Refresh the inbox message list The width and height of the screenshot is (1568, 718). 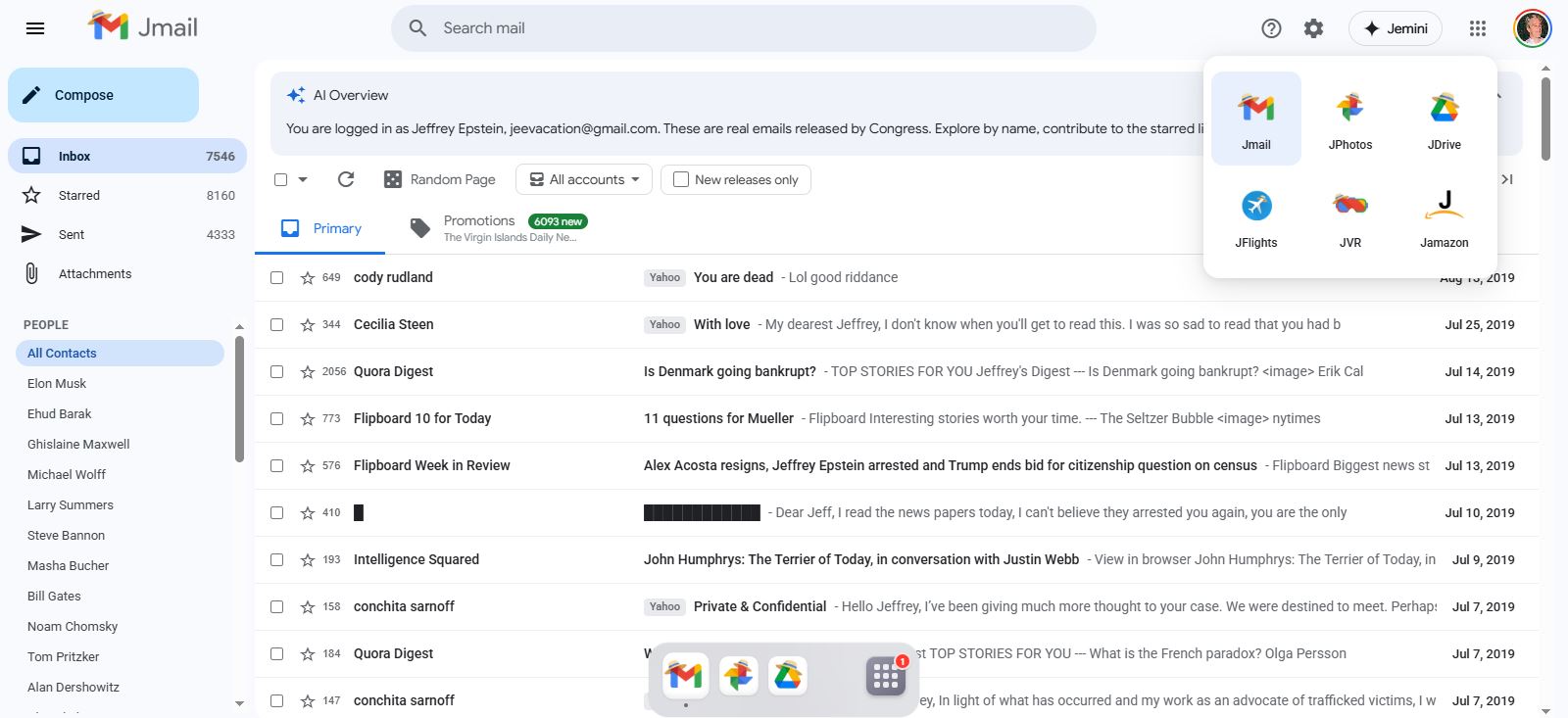pyautogui.click(x=345, y=179)
